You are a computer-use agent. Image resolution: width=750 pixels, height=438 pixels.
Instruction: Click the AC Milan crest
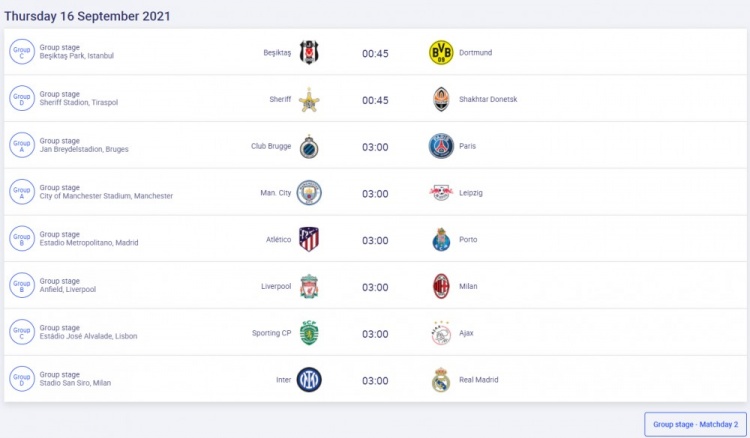[x=441, y=287]
